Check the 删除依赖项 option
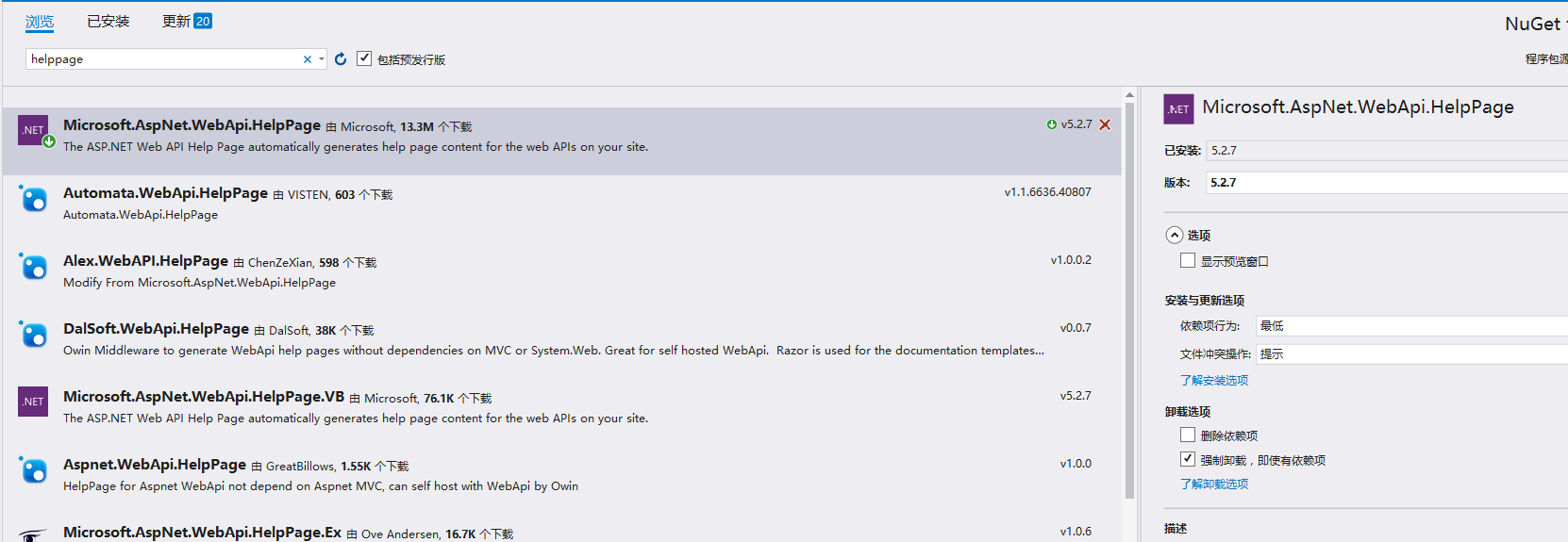This screenshot has width=1568, height=542. (1188, 435)
